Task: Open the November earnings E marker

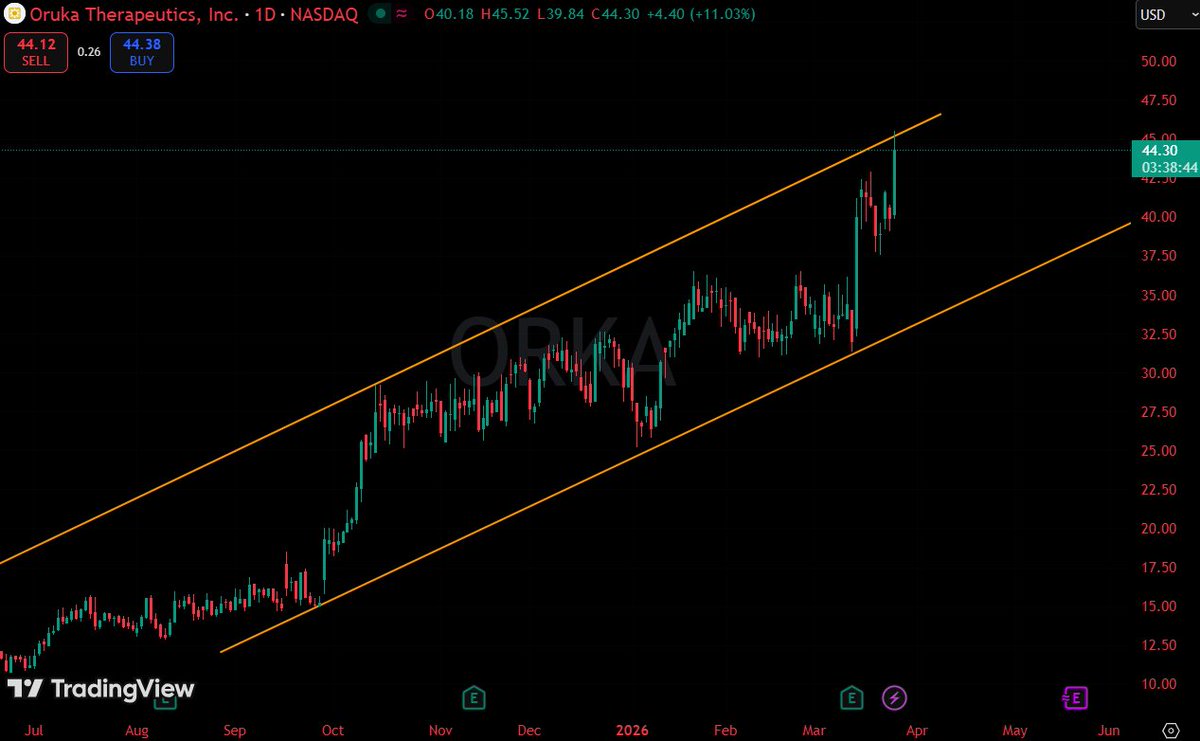Action: (x=473, y=697)
